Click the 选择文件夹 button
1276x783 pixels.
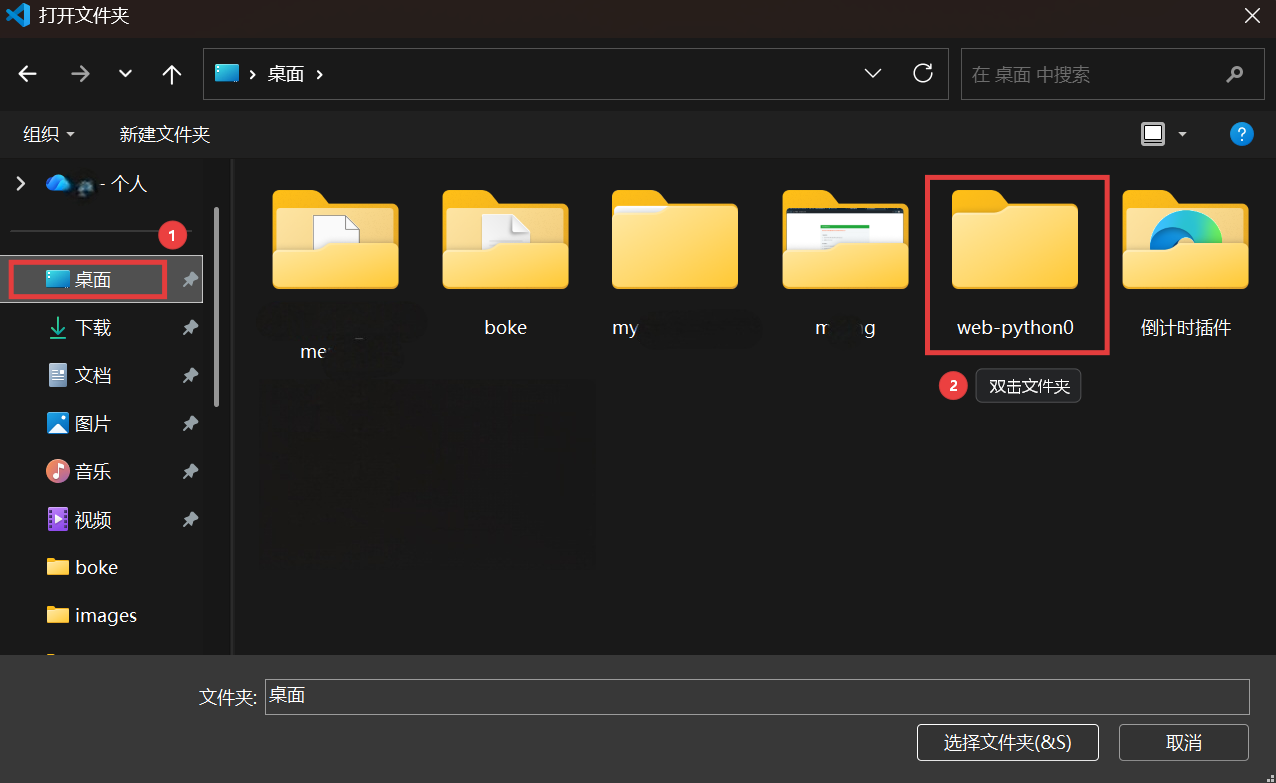click(1007, 743)
